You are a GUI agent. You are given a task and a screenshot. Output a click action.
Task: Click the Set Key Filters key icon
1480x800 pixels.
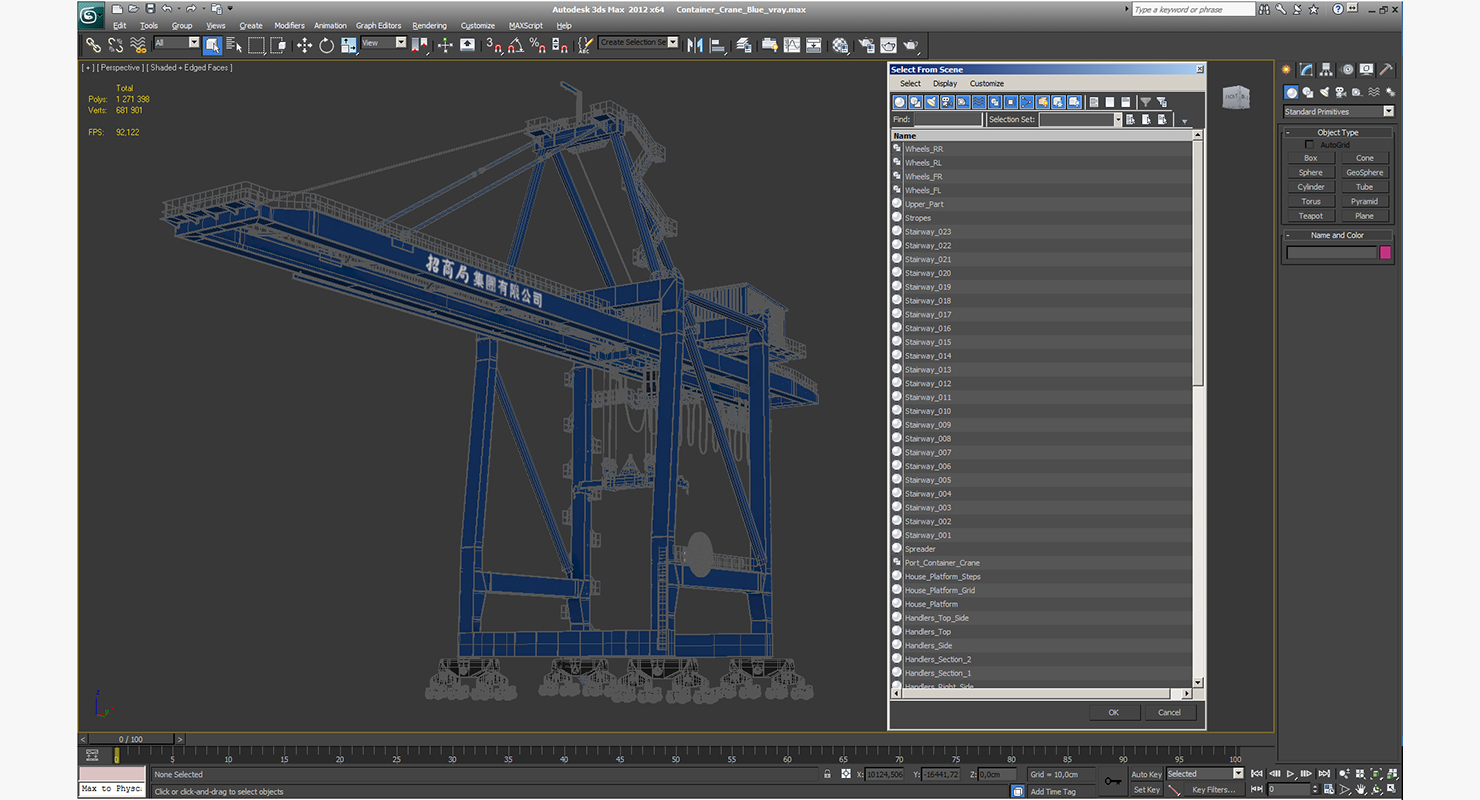1113,781
